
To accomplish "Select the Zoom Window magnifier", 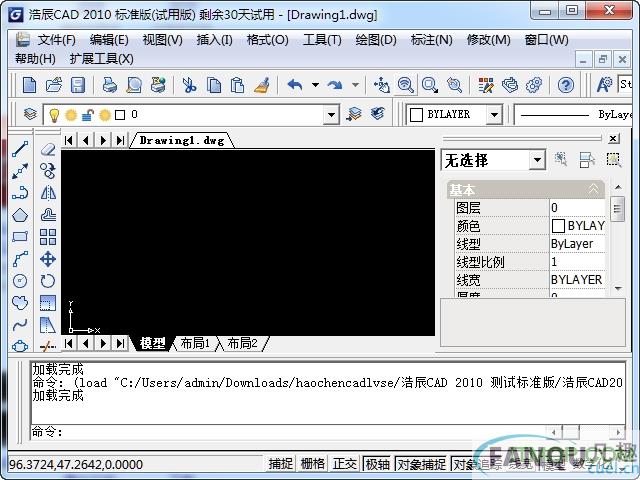I will pyautogui.click(x=430, y=85).
